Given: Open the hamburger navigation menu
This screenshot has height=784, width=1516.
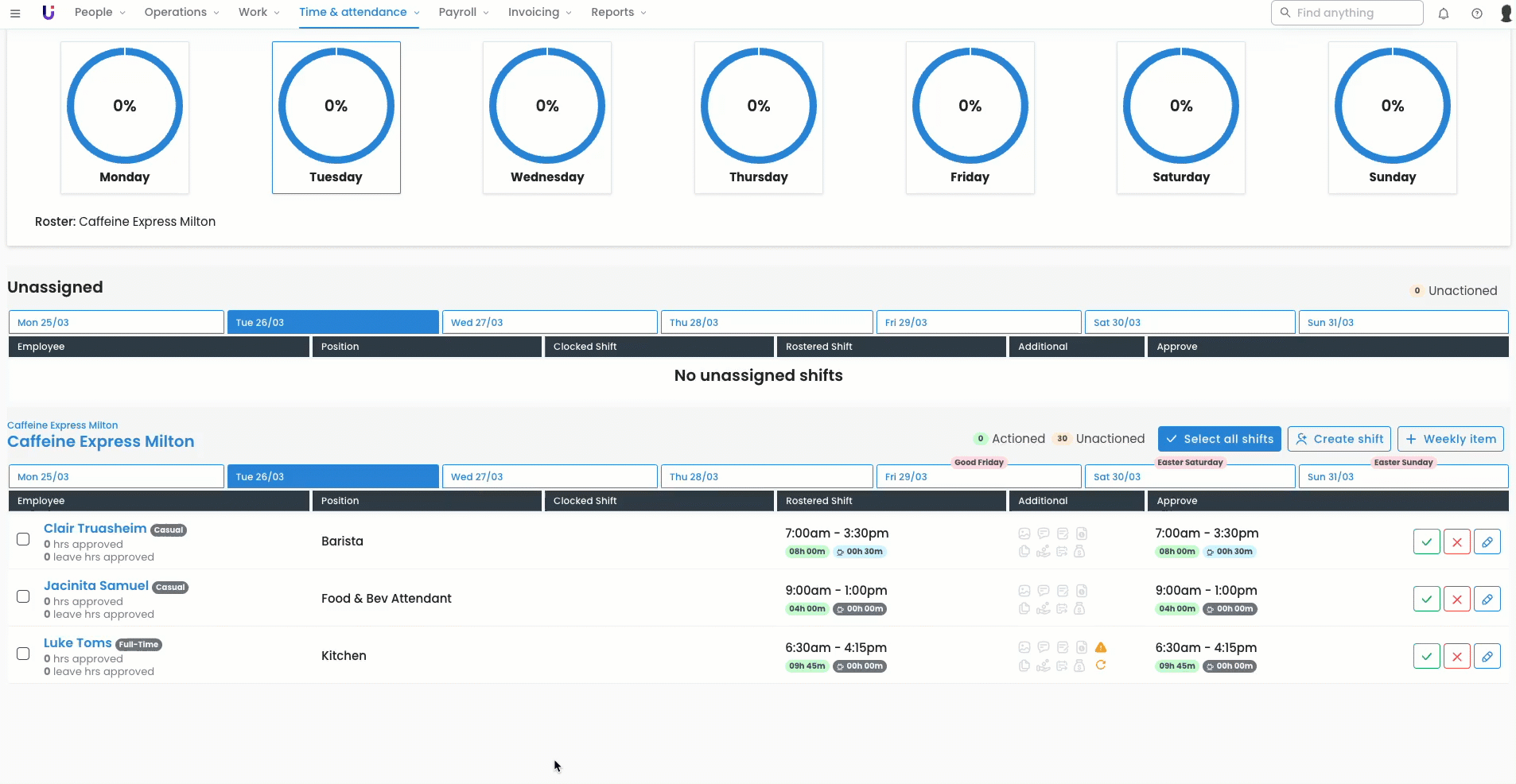Looking at the screenshot, I should tap(15, 13).
